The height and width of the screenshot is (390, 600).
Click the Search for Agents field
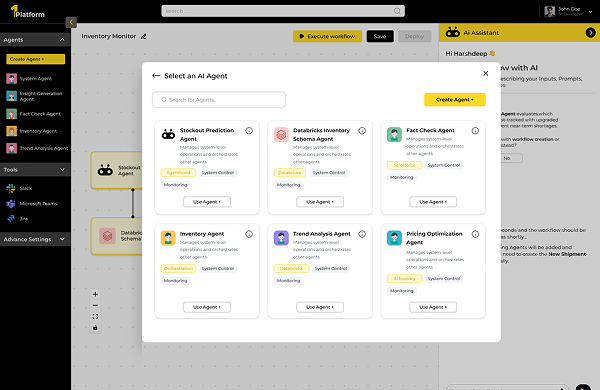click(x=219, y=100)
